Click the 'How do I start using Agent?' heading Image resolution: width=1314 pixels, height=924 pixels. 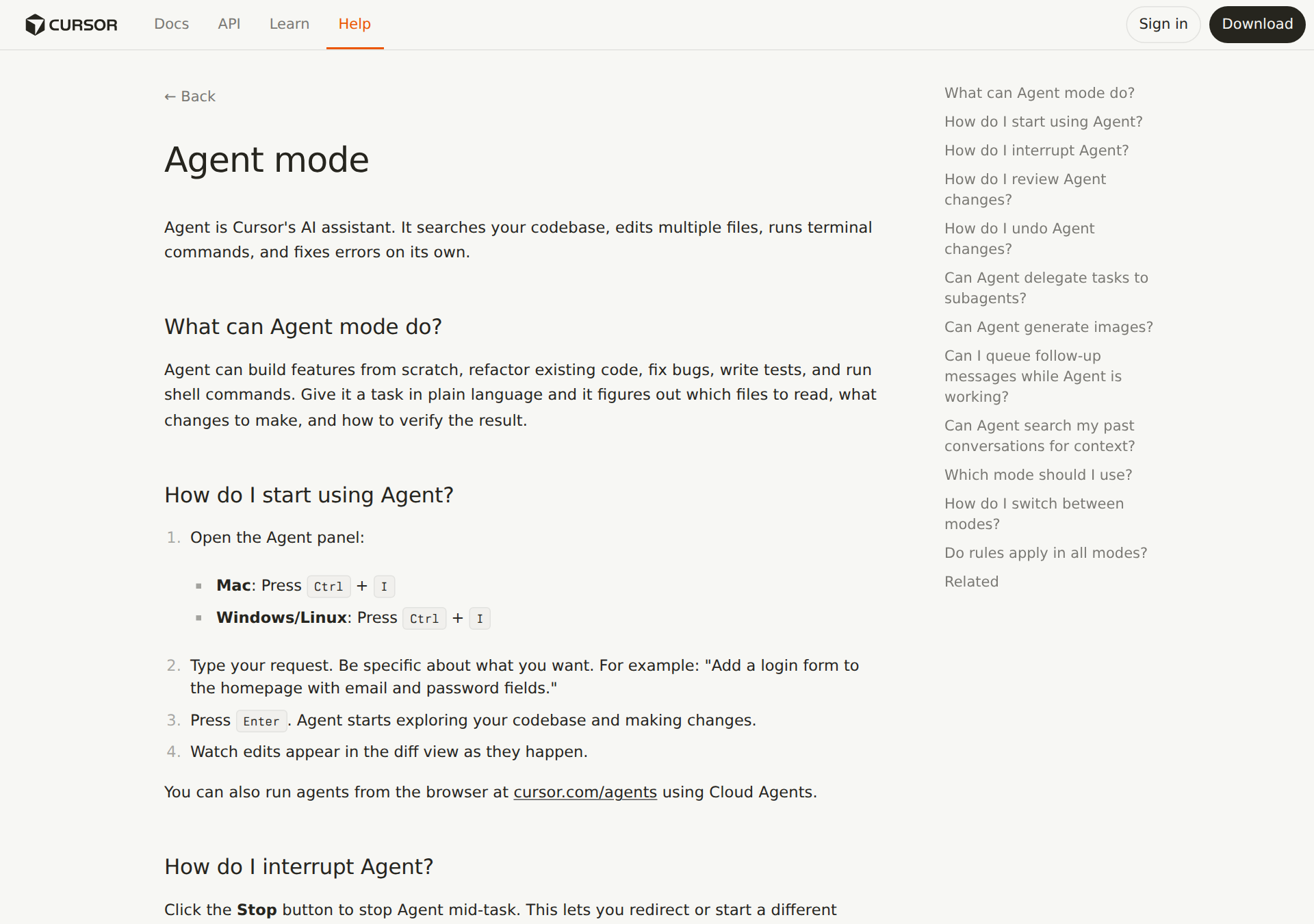[x=309, y=496]
